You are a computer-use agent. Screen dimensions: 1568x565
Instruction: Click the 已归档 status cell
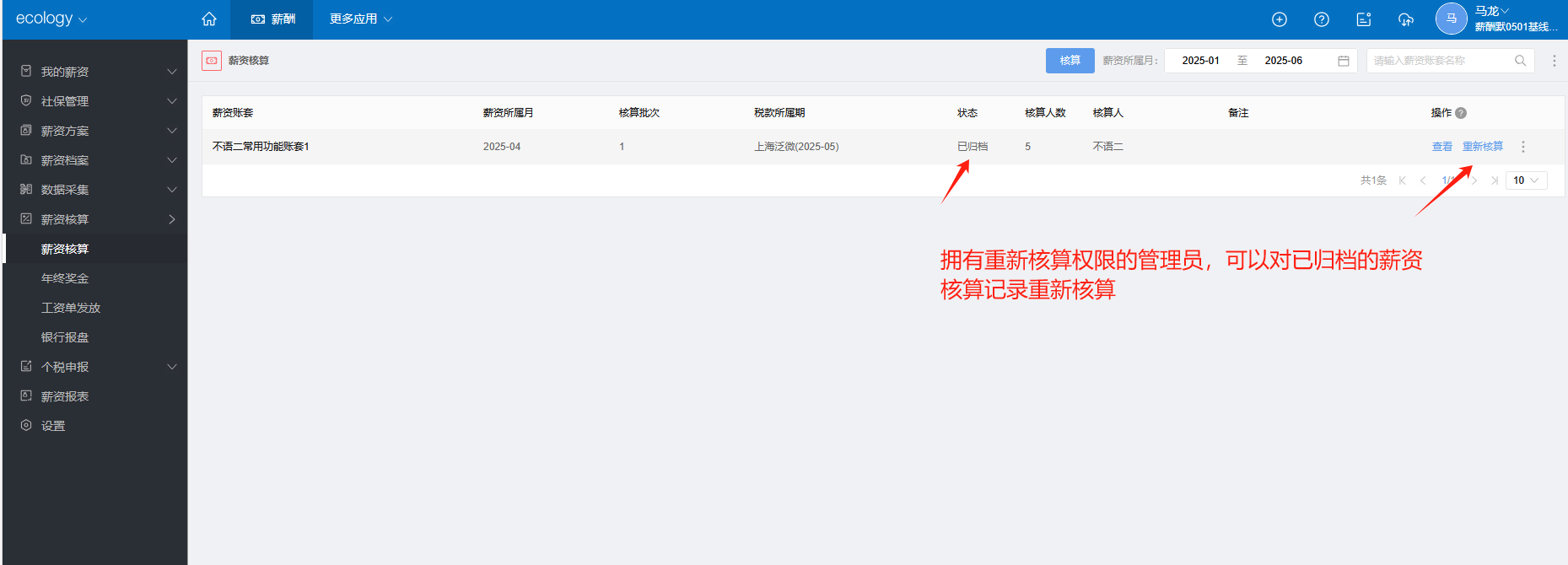[973, 147]
